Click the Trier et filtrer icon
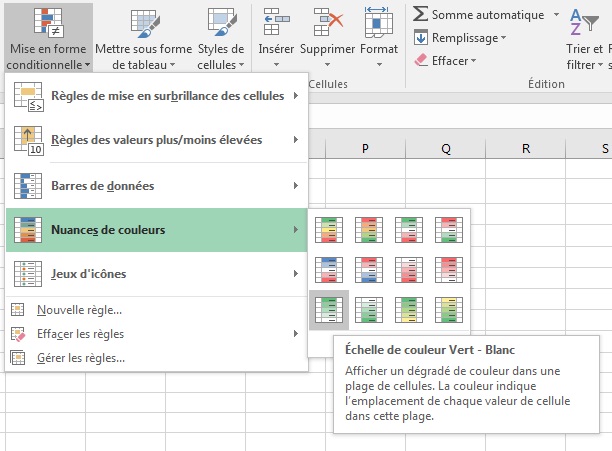This screenshot has width=612, height=451. pos(583,23)
